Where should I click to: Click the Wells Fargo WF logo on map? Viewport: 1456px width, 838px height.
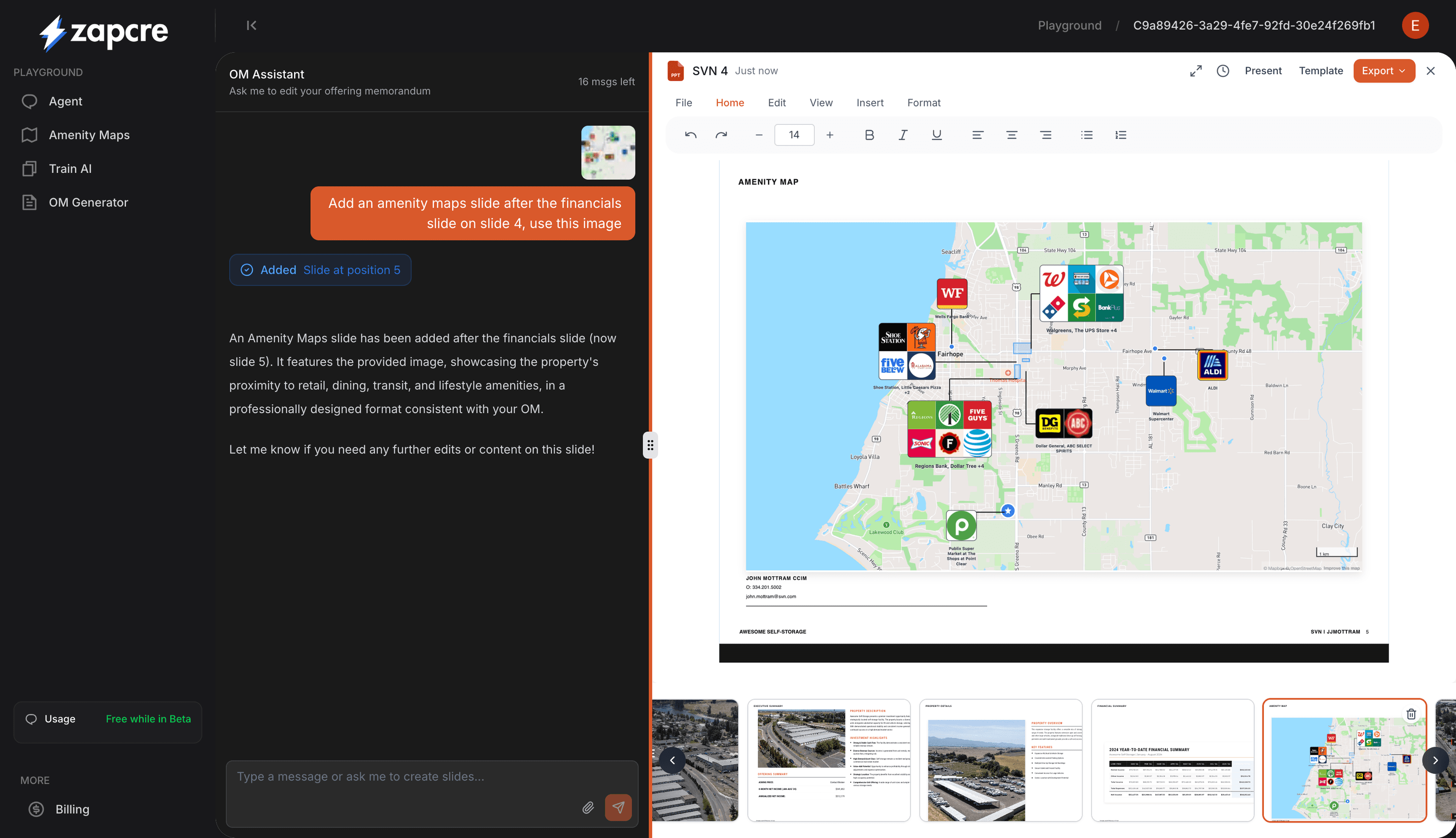[x=952, y=294]
